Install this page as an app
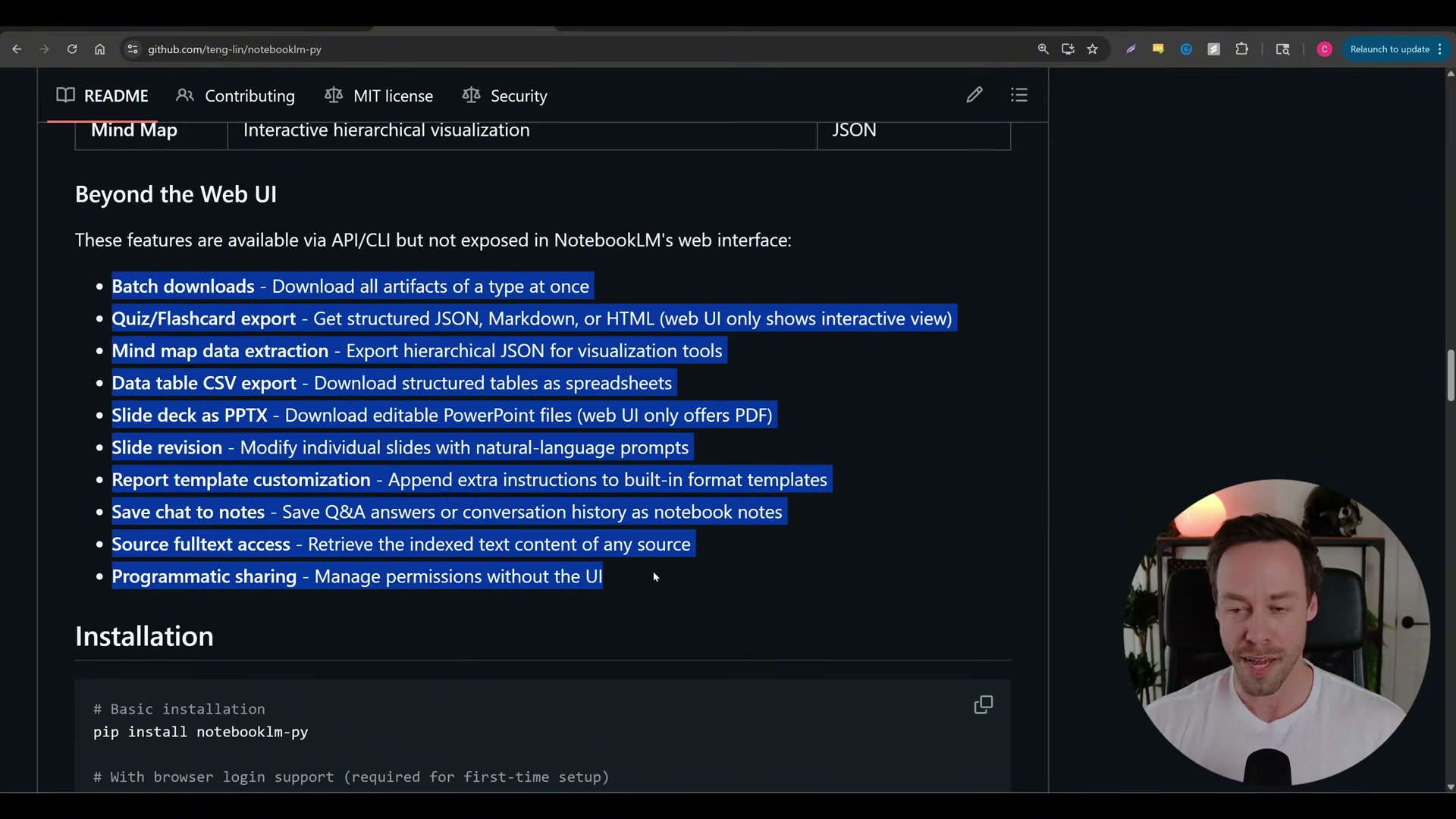Screen dimensions: 1456x819 pos(1068,49)
